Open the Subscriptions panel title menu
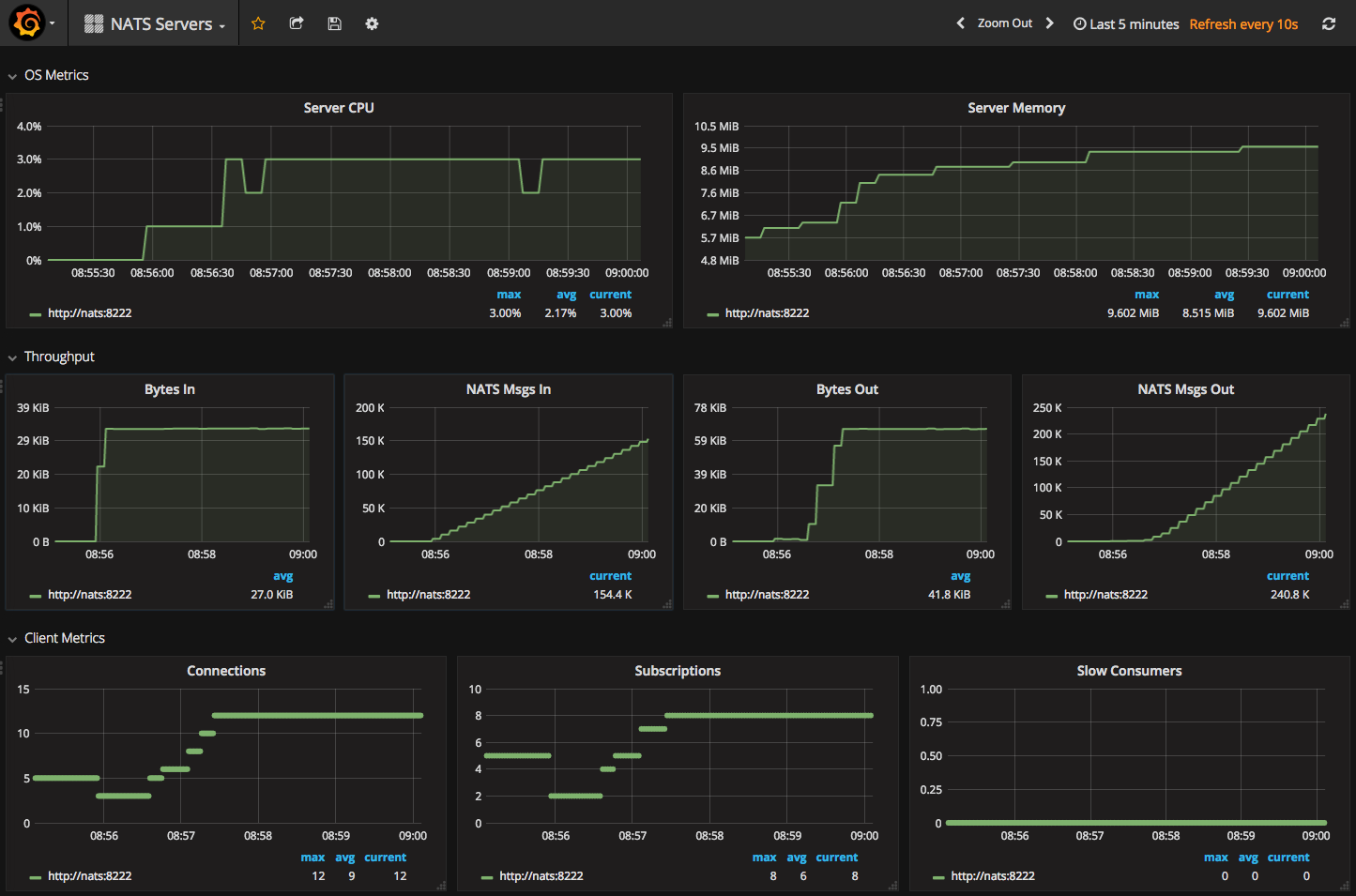1356x896 pixels. [678, 671]
